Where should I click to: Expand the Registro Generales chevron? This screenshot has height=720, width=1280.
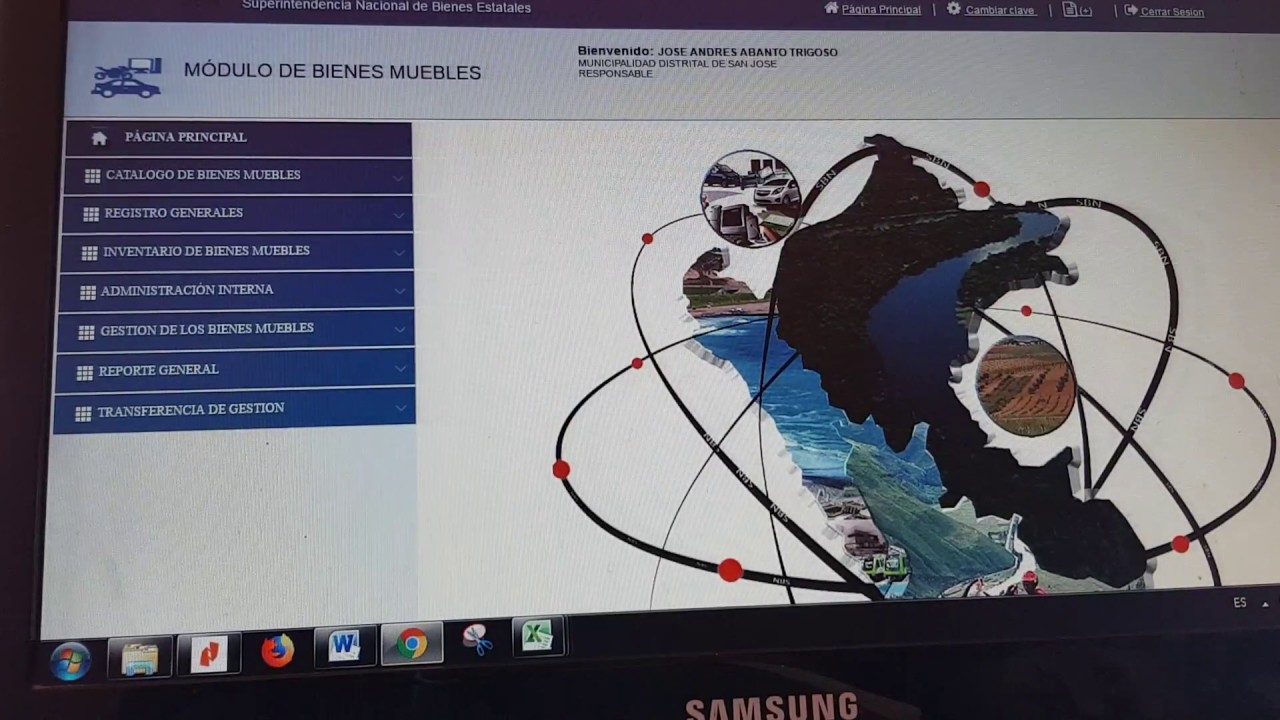[398, 216]
